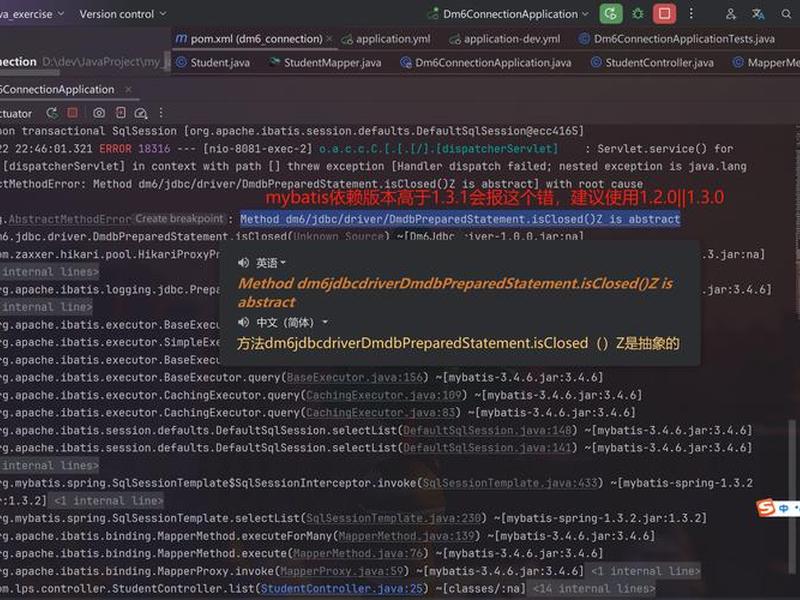This screenshot has width=800, height=600.
Task: Click the green rerun icon in the top toolbar
Action: pos(611,14)
